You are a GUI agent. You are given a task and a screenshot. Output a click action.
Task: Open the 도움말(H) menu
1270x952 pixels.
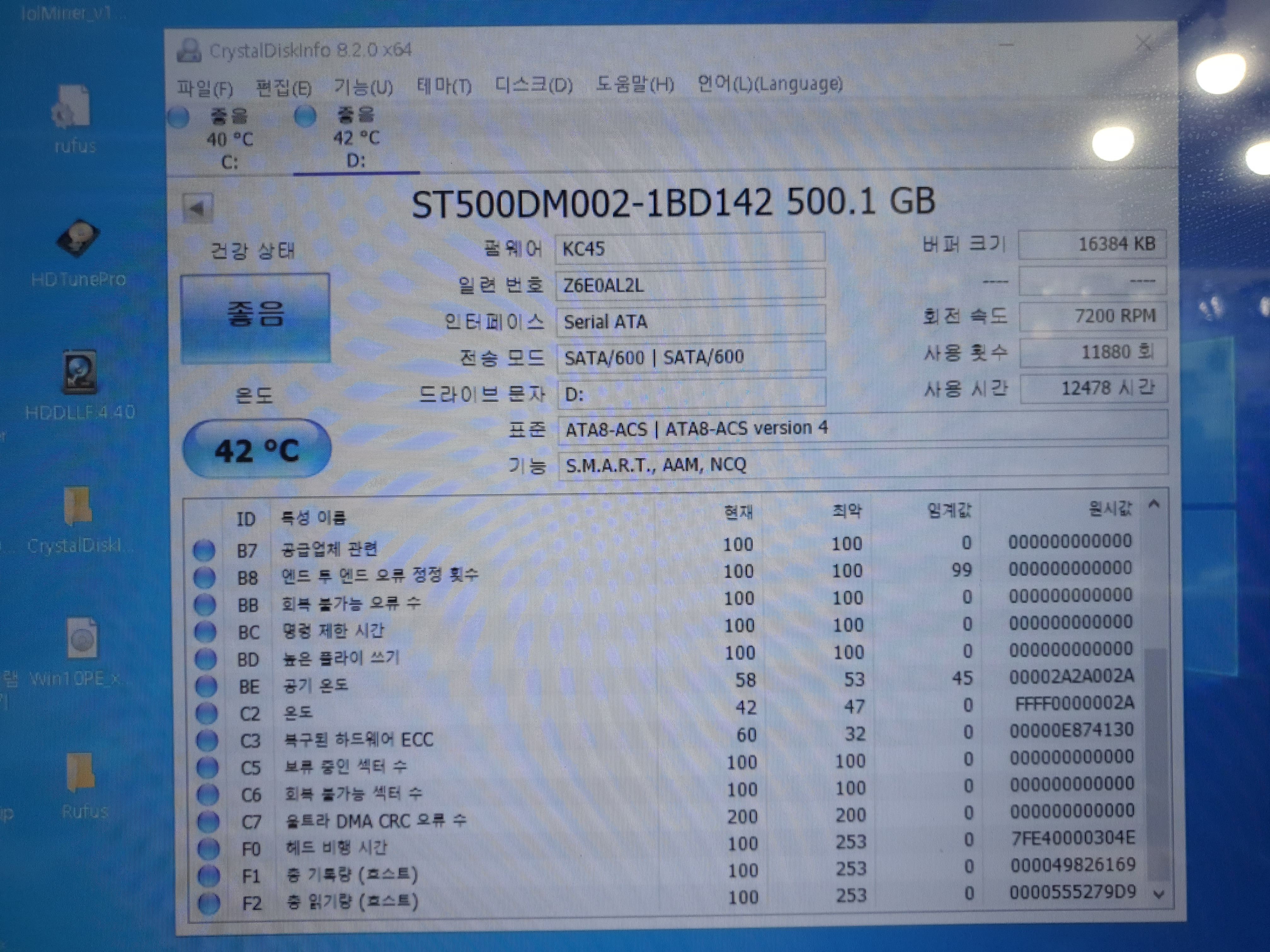(634, 85)
